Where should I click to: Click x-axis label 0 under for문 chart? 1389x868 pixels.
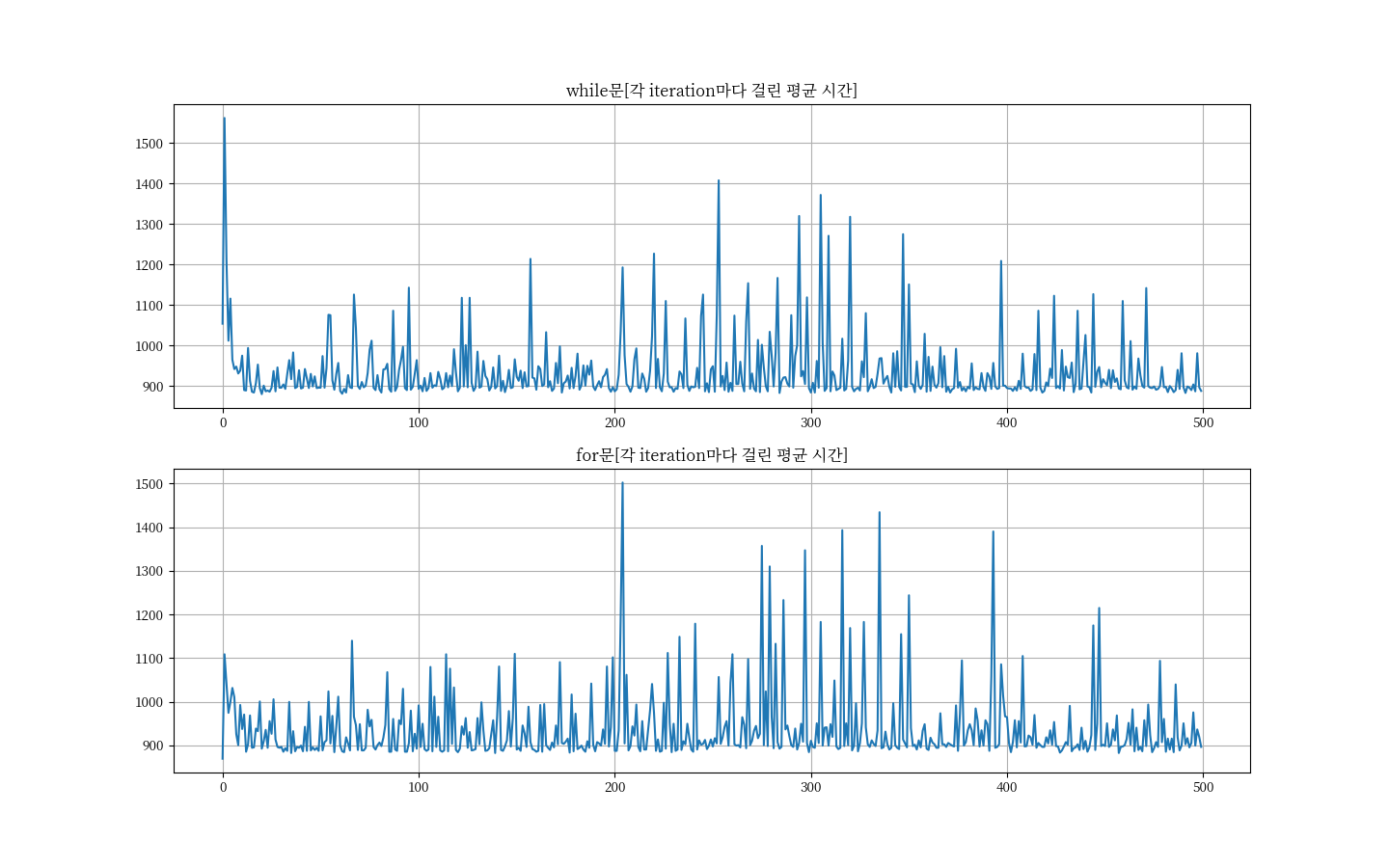point(223,787)
